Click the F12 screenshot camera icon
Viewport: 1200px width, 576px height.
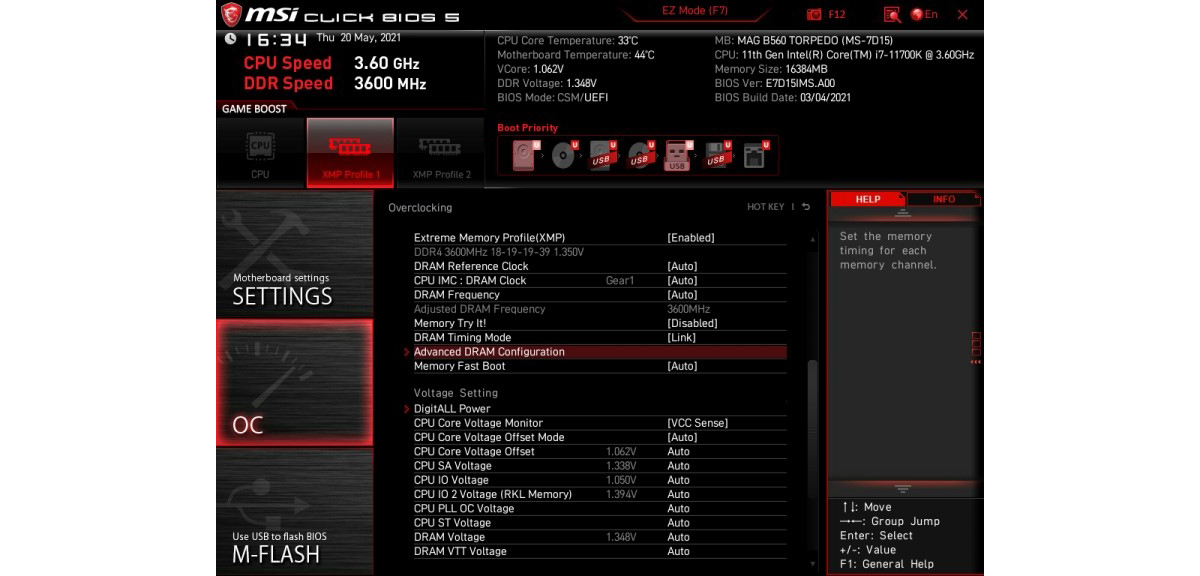[x=814, y=15]
